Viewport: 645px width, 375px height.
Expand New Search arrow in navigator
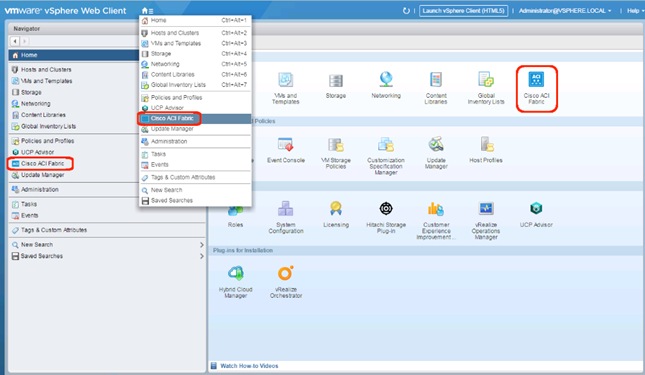[x=202, y=245]
